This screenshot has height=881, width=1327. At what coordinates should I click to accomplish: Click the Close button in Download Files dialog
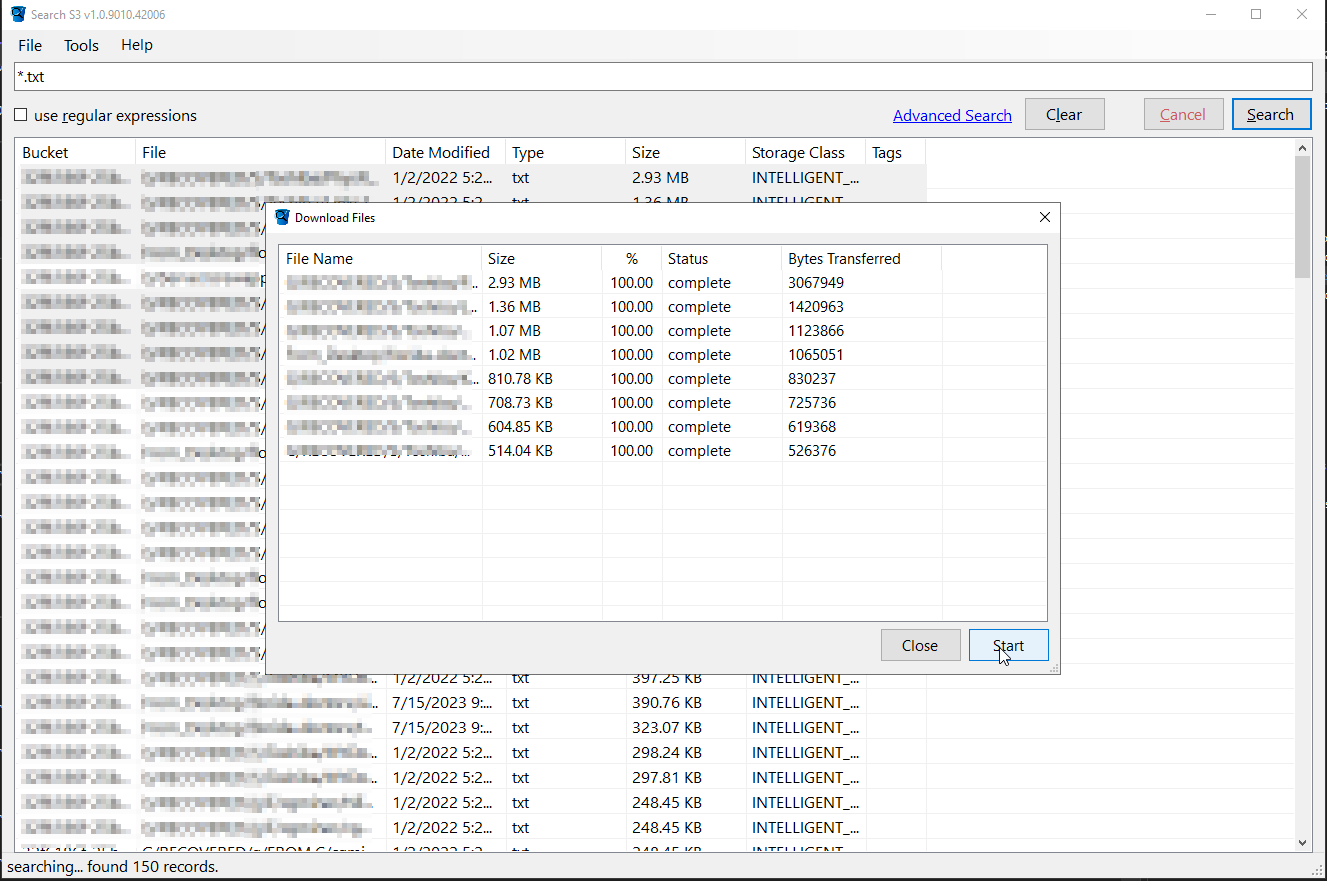point(920,645)
